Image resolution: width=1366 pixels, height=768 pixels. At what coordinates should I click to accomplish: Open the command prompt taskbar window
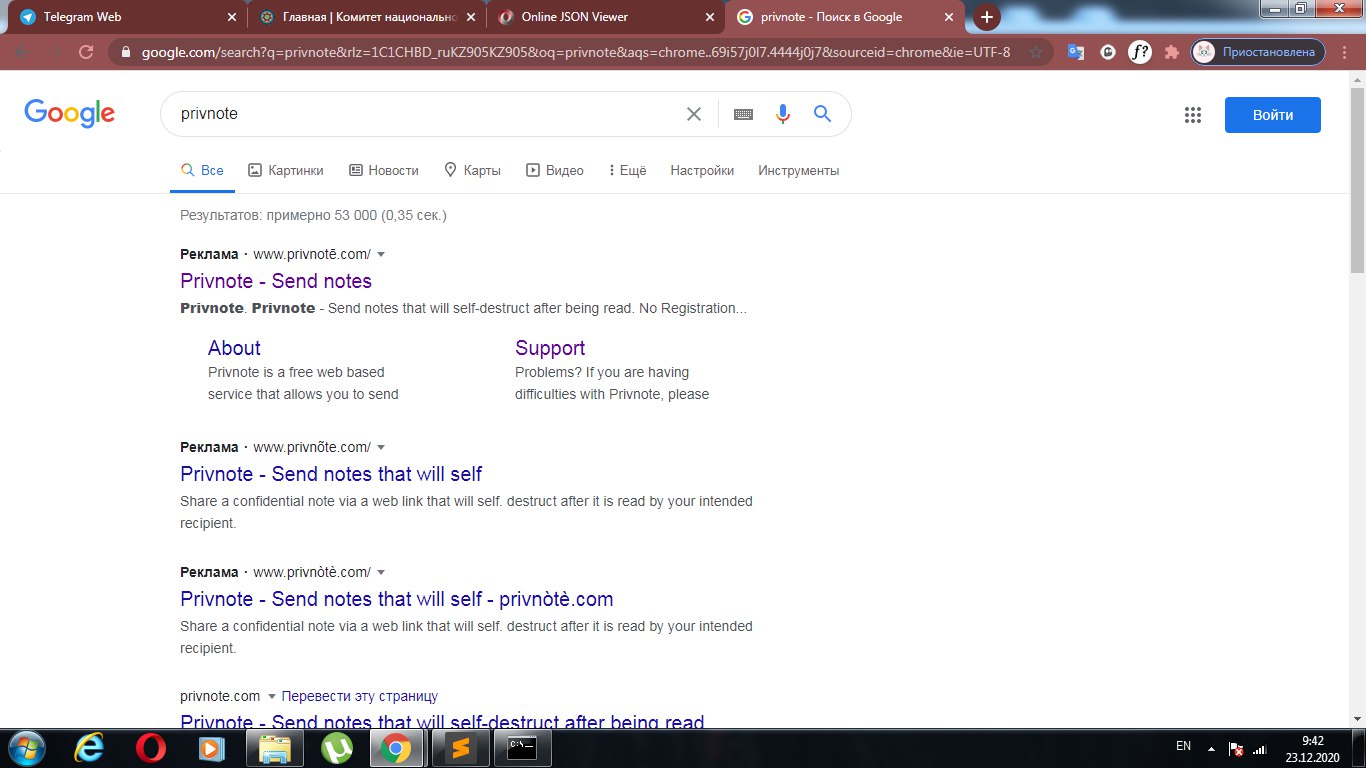pyautogui.click(x=522, y=748)
